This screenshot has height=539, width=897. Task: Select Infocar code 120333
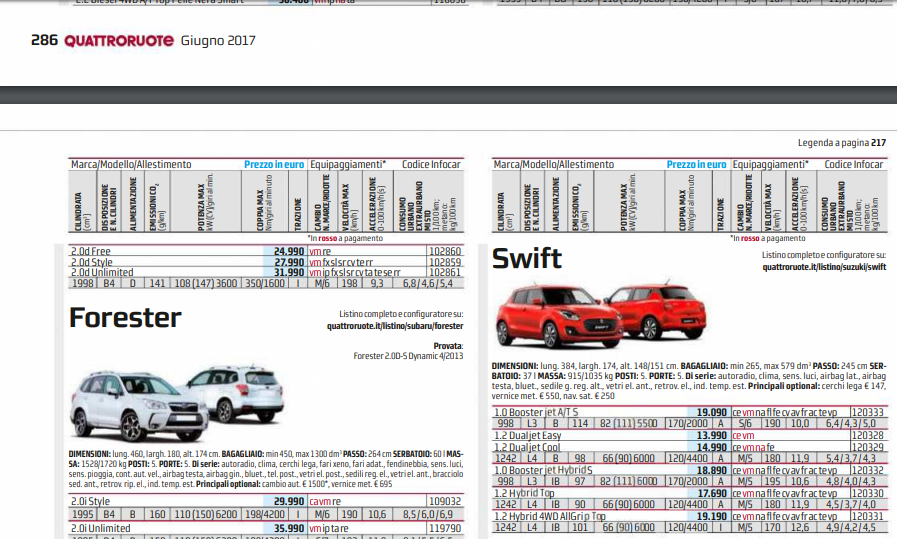(867, 412)
